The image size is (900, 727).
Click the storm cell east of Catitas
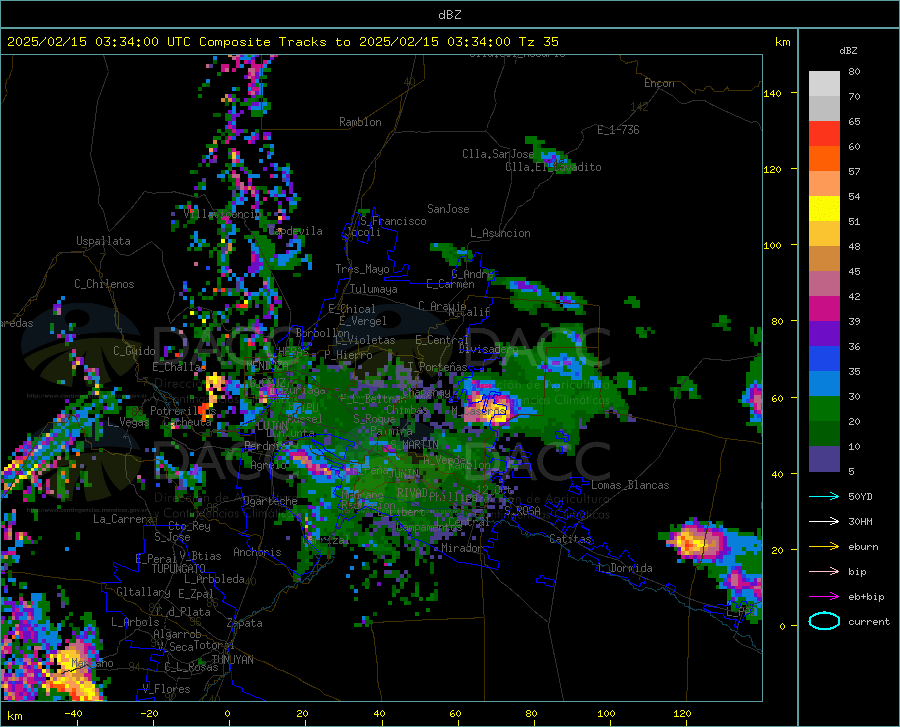(x=696, y=541)
